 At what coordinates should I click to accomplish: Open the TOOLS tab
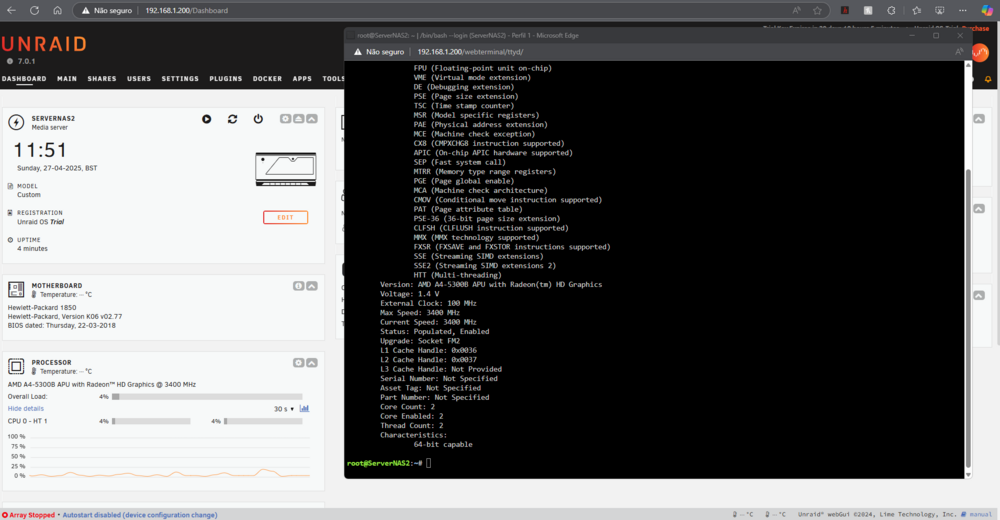(x=333, y=78)
